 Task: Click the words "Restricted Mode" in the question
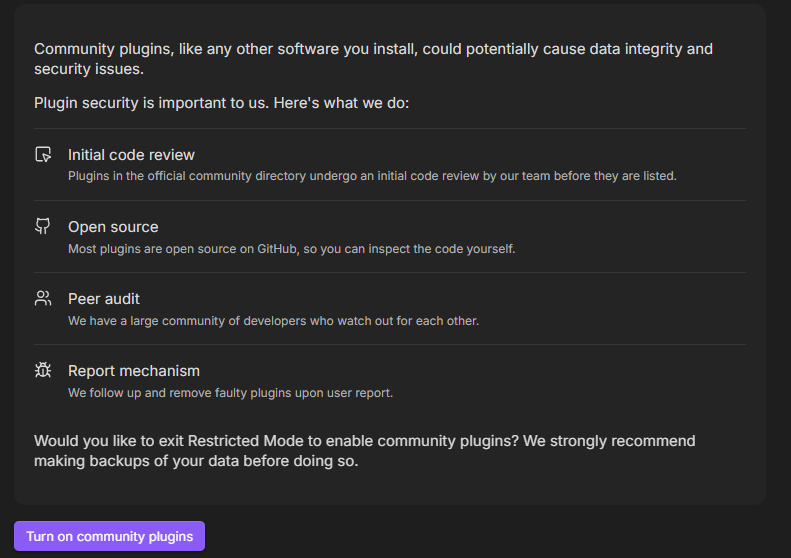pyautogui.click(x=242, y=441)
